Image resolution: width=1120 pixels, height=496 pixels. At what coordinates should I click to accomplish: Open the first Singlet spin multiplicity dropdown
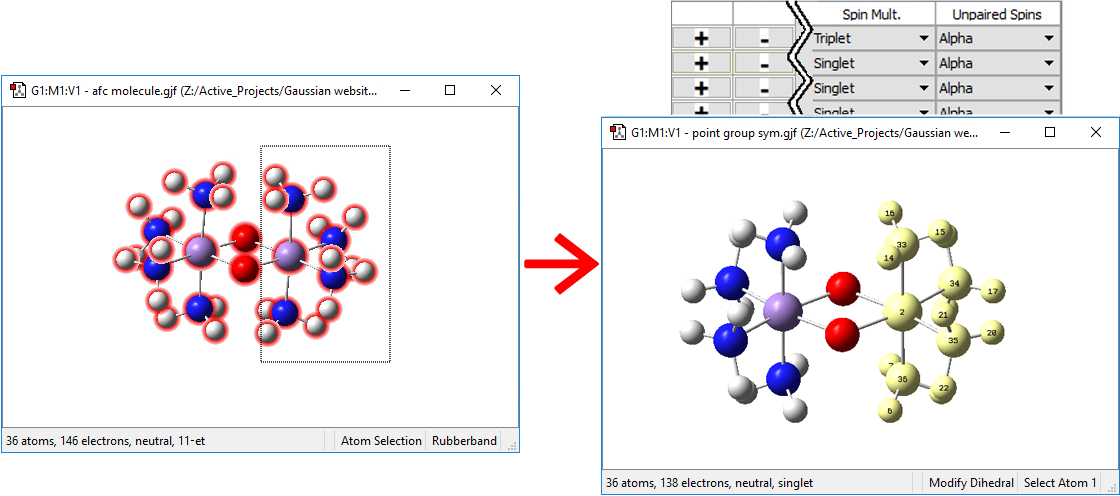point(924,63)
